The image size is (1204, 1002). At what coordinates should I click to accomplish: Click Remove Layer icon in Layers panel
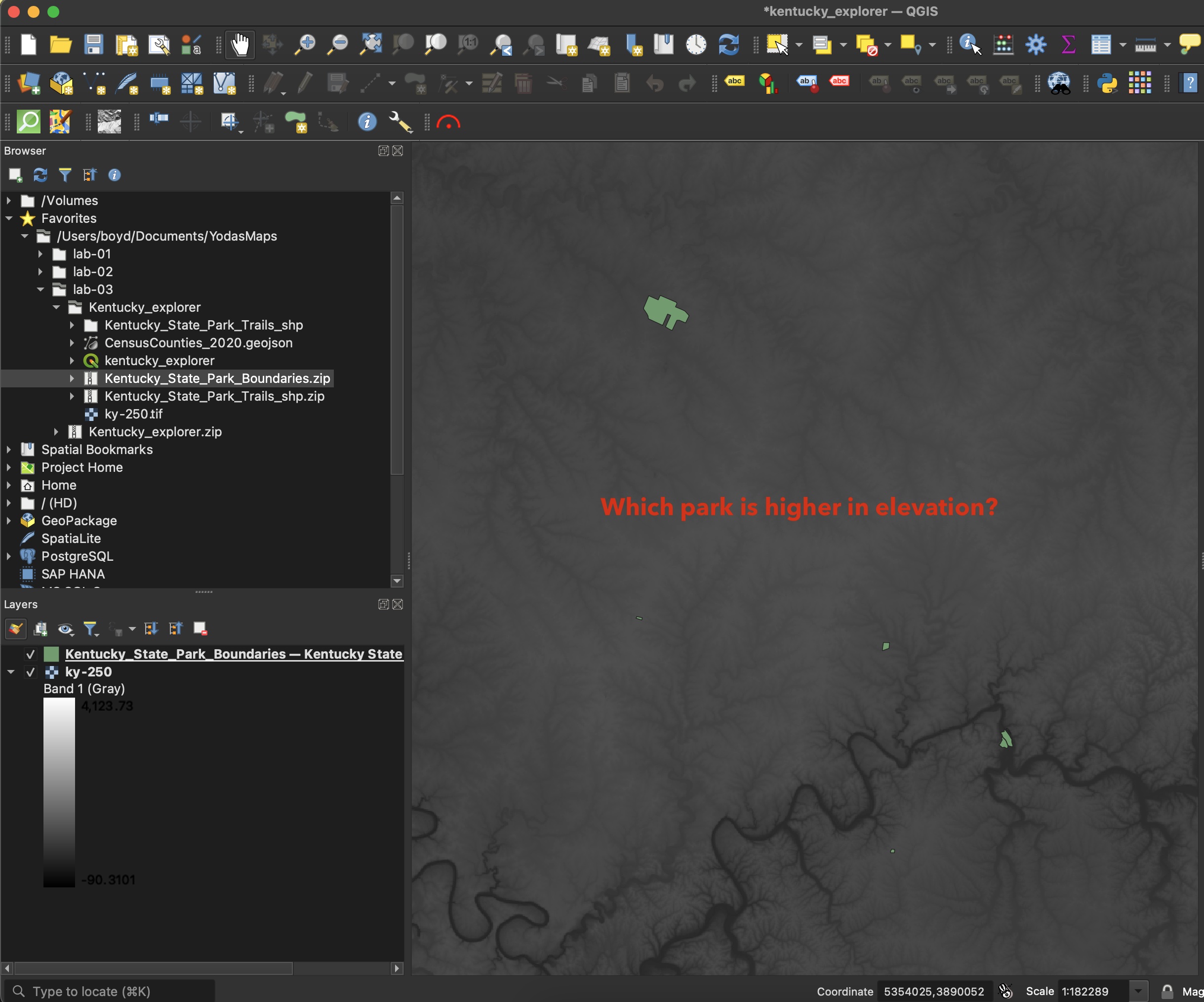(200, 629)
